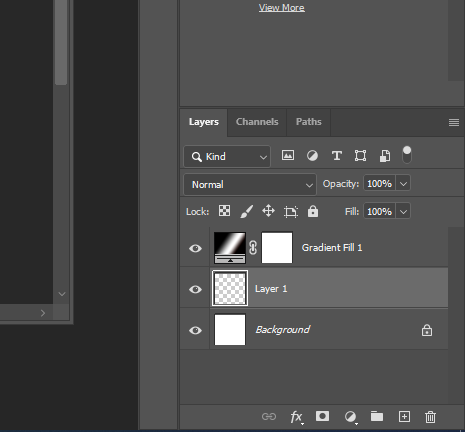Filter for smart objects icon
465x432 pixels.
385,156
